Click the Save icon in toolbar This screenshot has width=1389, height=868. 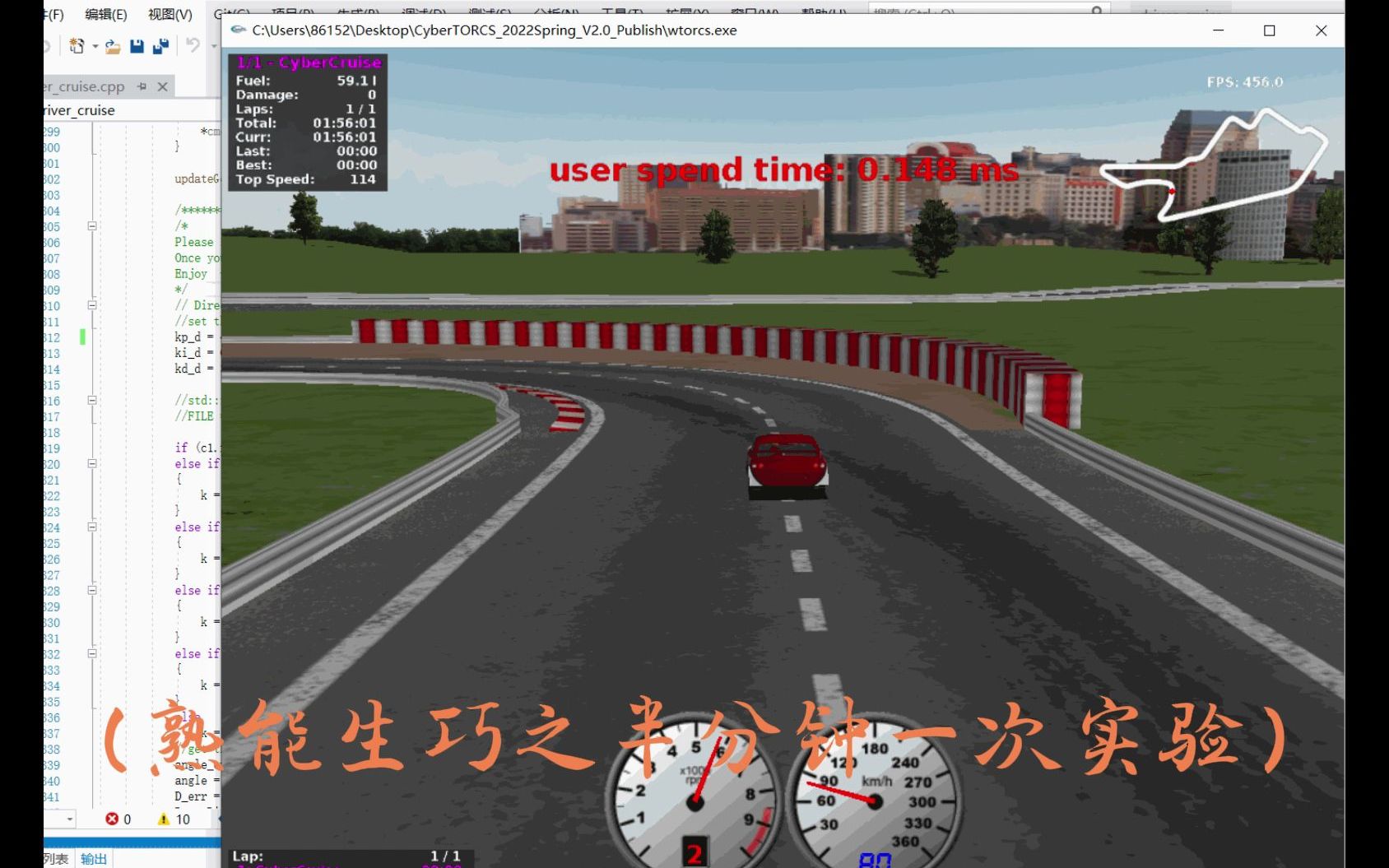tap(137, 46)
